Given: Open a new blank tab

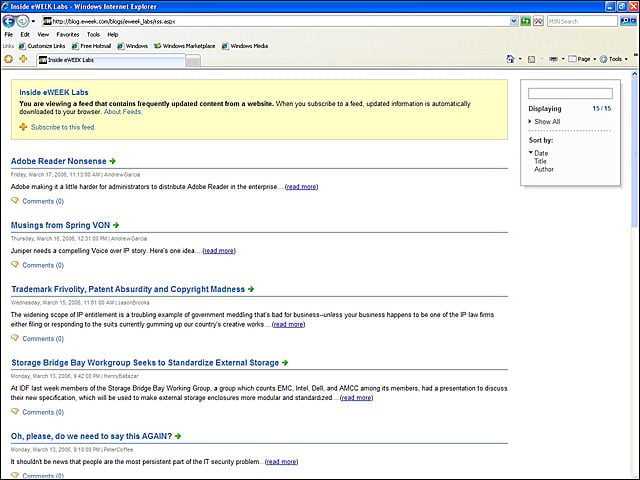Looking at the screenshot, I should click(193, 61).
